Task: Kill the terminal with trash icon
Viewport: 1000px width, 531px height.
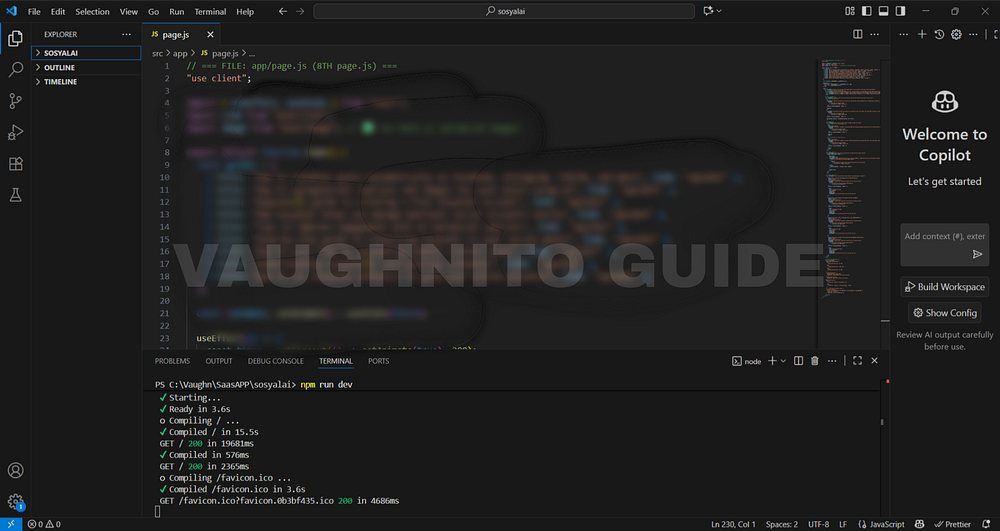Action: point(814,361)
